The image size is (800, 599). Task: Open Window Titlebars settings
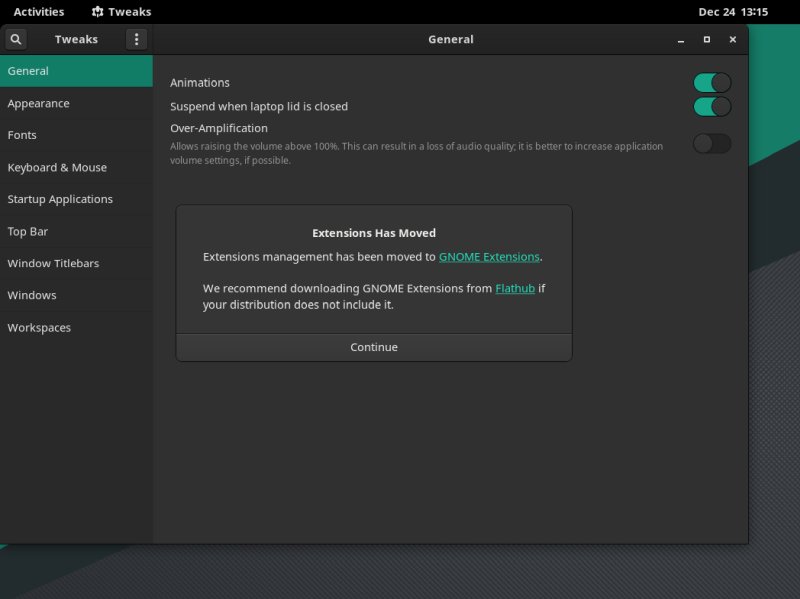[x=53, y=263]
